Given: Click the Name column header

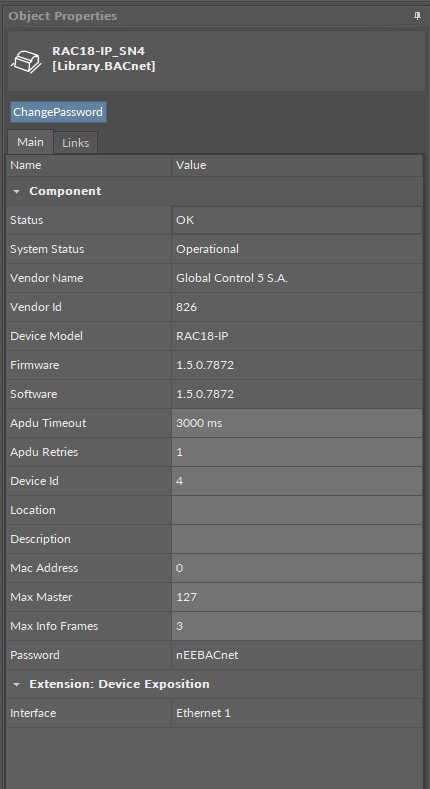Looking at the screenshot, I should click(89, 165).
